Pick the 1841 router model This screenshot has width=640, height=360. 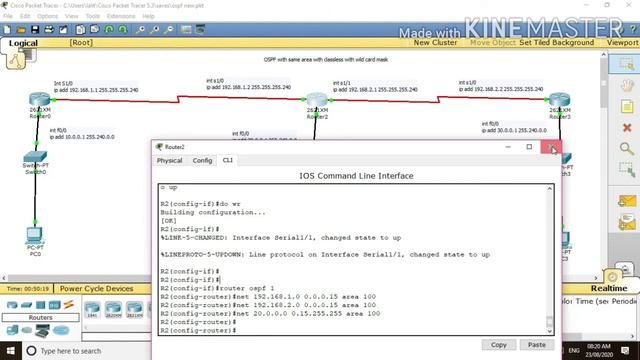click(92, 309)
